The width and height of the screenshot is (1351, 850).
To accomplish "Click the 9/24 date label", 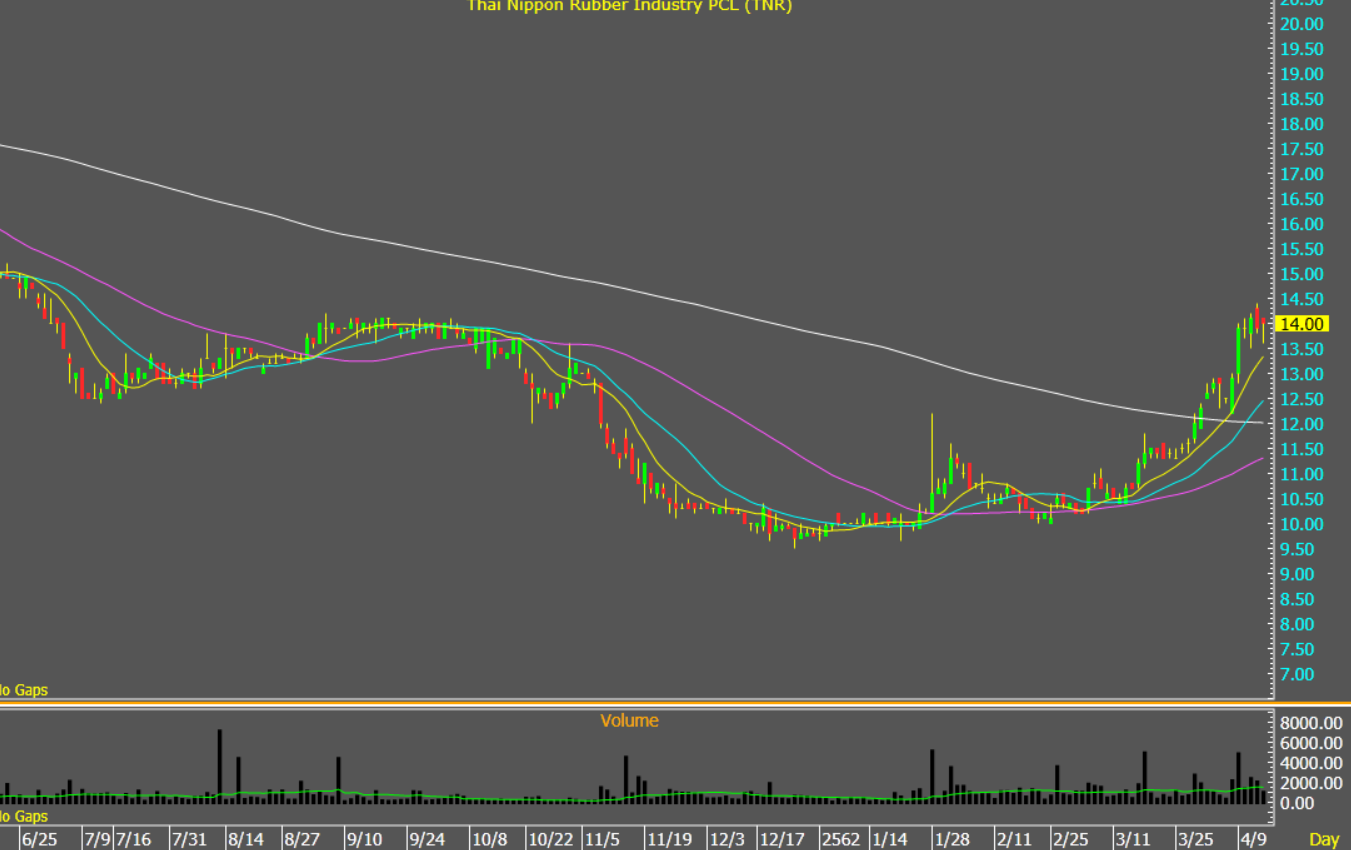I will pyautogui.click(x=427, y=838).
